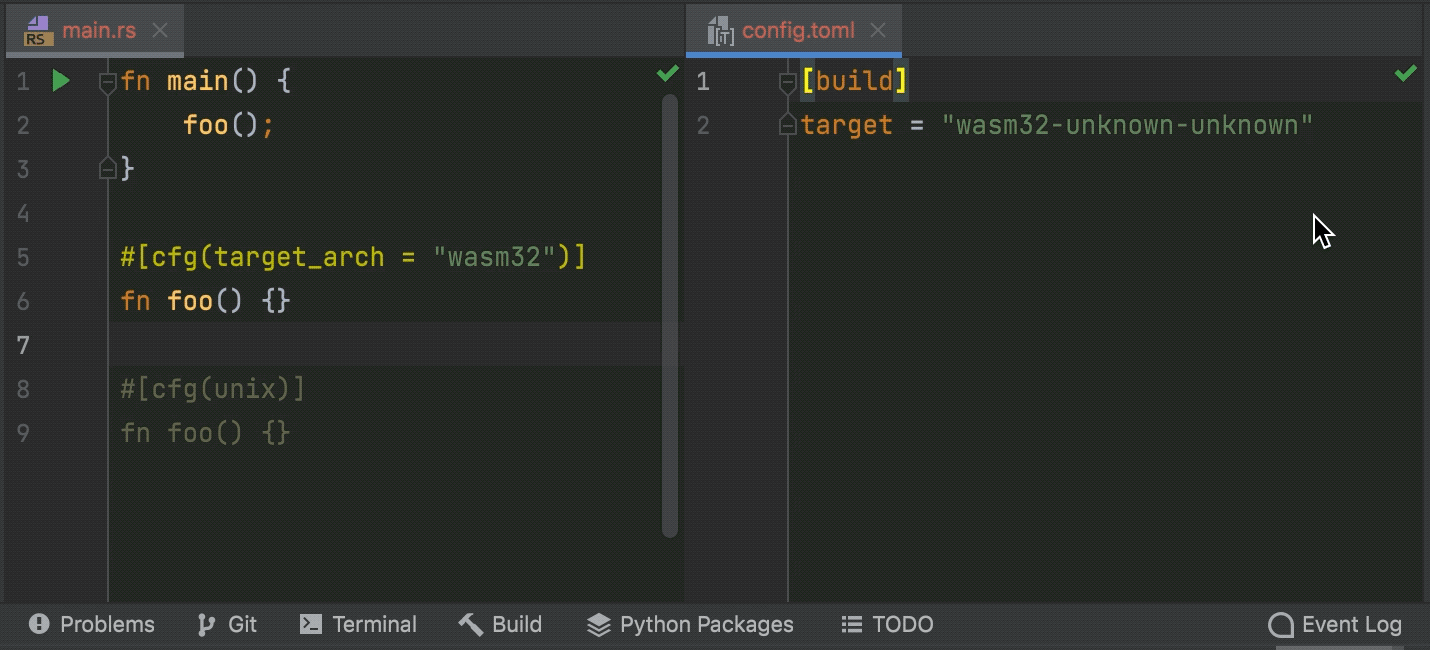
Task: Click the inspection checkmark in config.toml editor
Action: coord(1405,73)
